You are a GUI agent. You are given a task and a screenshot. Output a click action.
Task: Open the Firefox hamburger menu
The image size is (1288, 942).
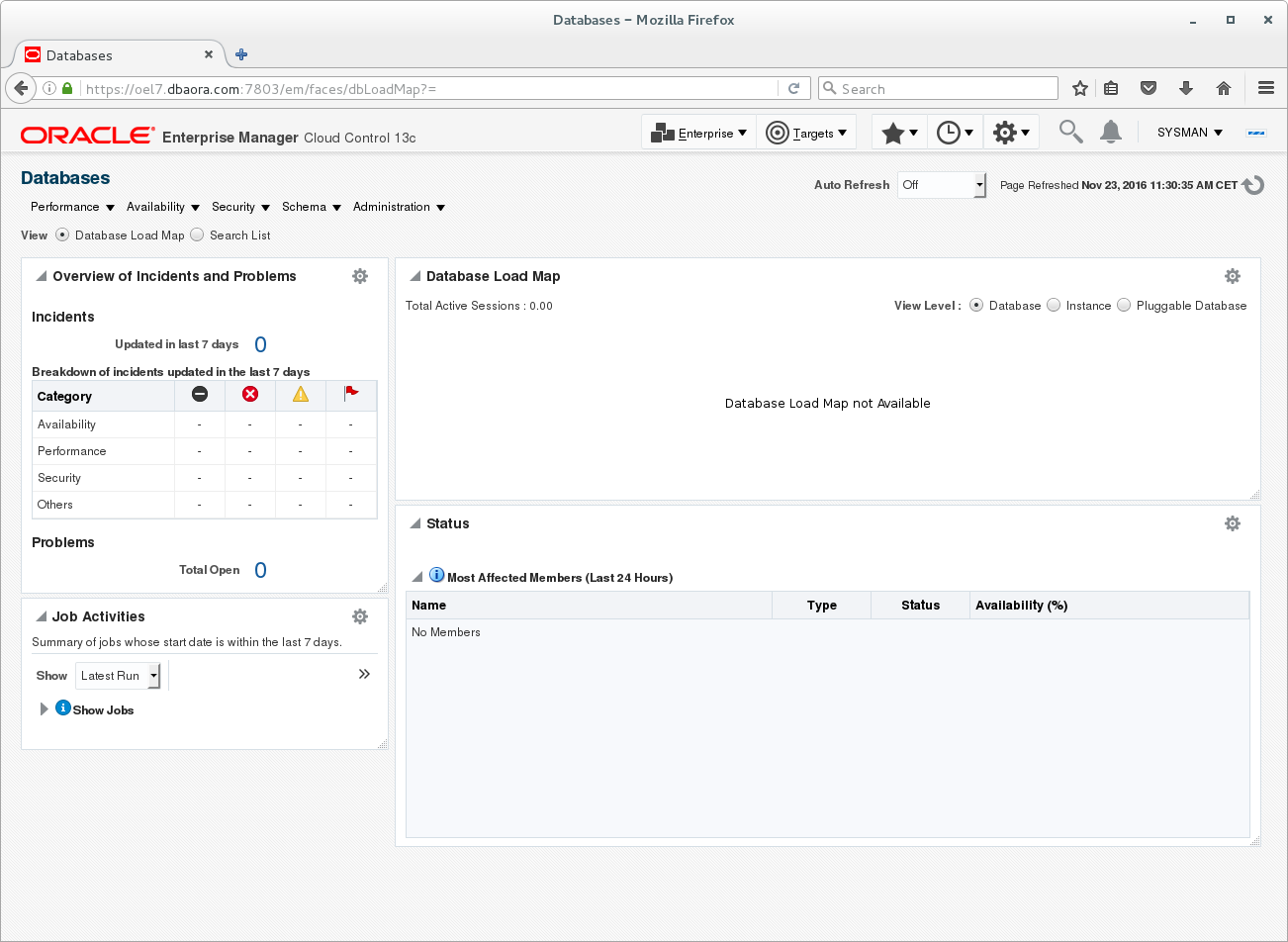(x=1266, y=88)
